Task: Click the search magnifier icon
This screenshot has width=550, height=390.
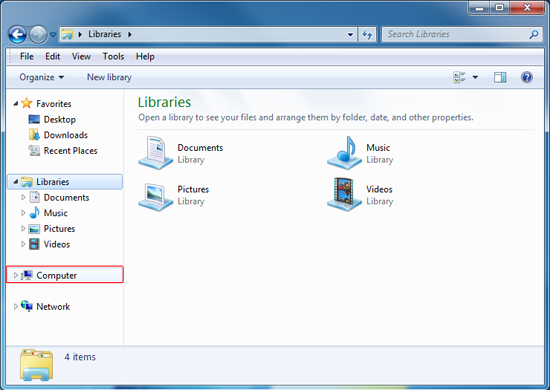Action: pos(534,34)
